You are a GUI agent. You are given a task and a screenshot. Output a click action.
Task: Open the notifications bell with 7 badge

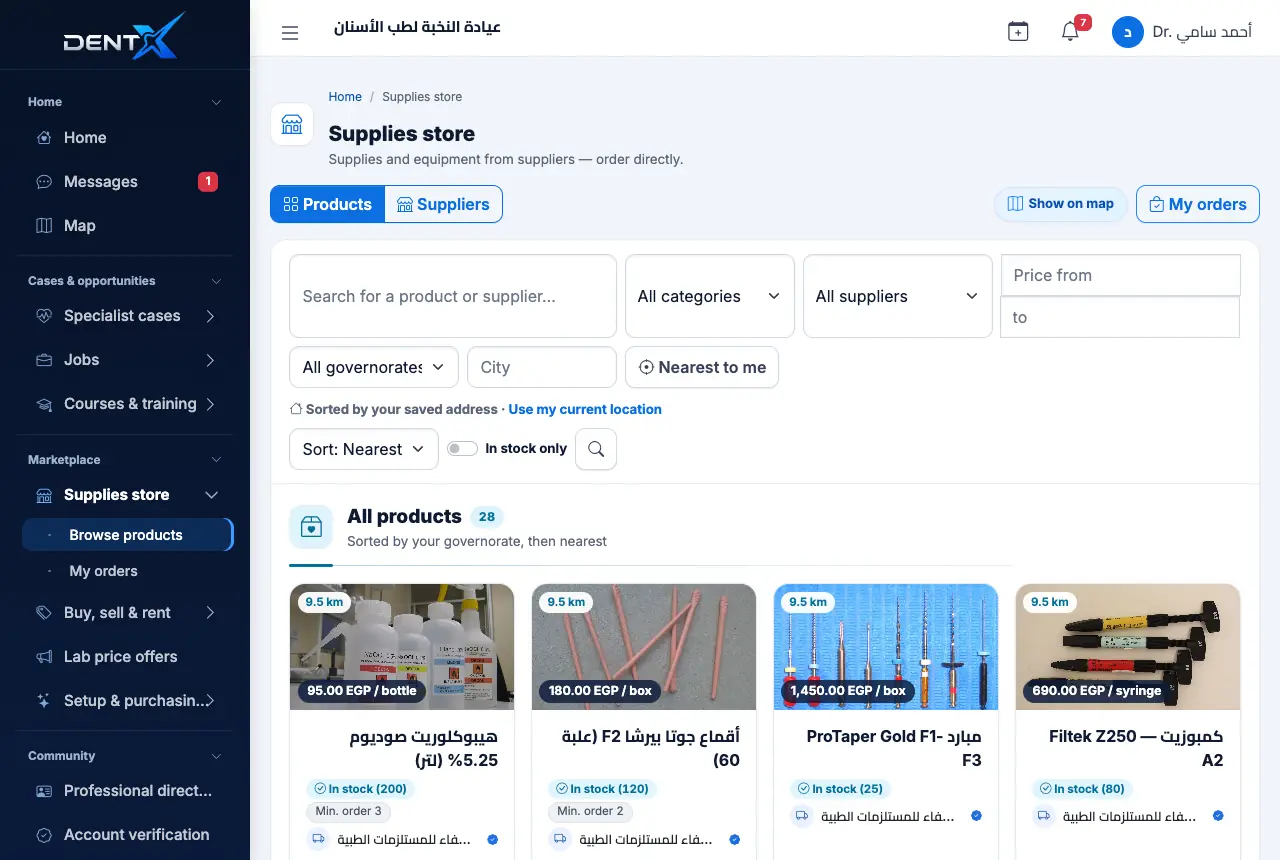(x=1070, y=32)
